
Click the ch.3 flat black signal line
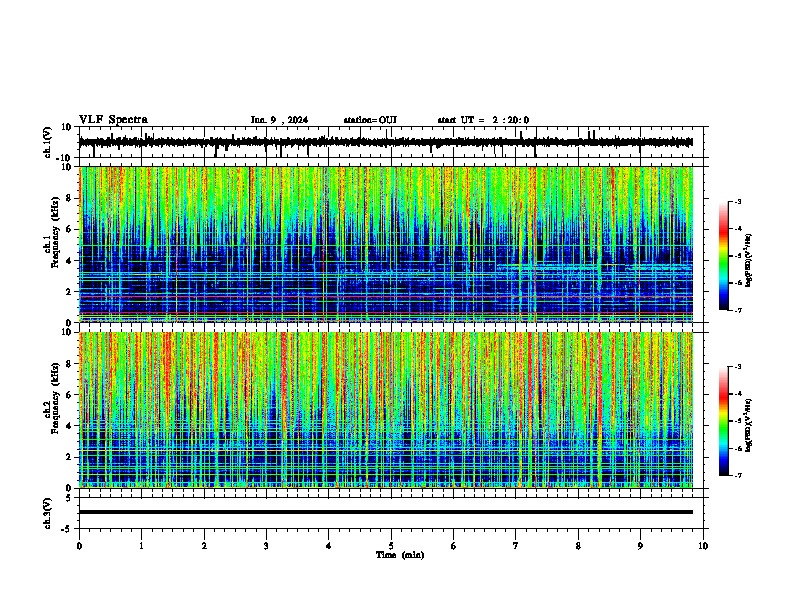386,512
